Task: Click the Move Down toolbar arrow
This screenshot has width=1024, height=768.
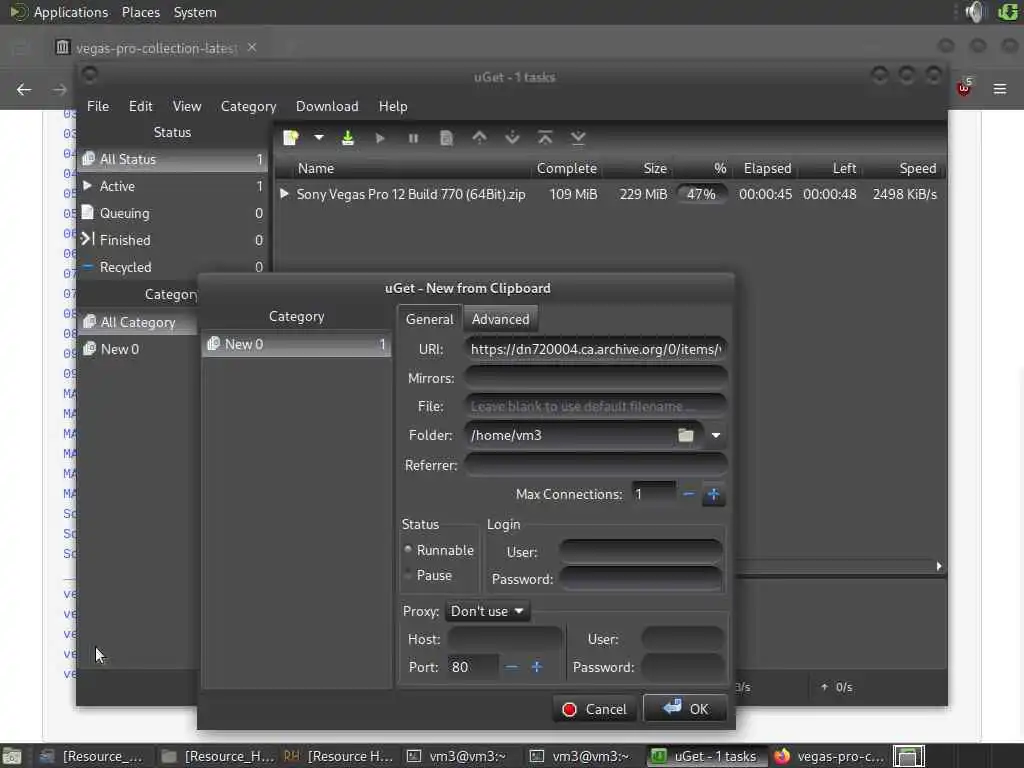Action: [x=513, y=138]
